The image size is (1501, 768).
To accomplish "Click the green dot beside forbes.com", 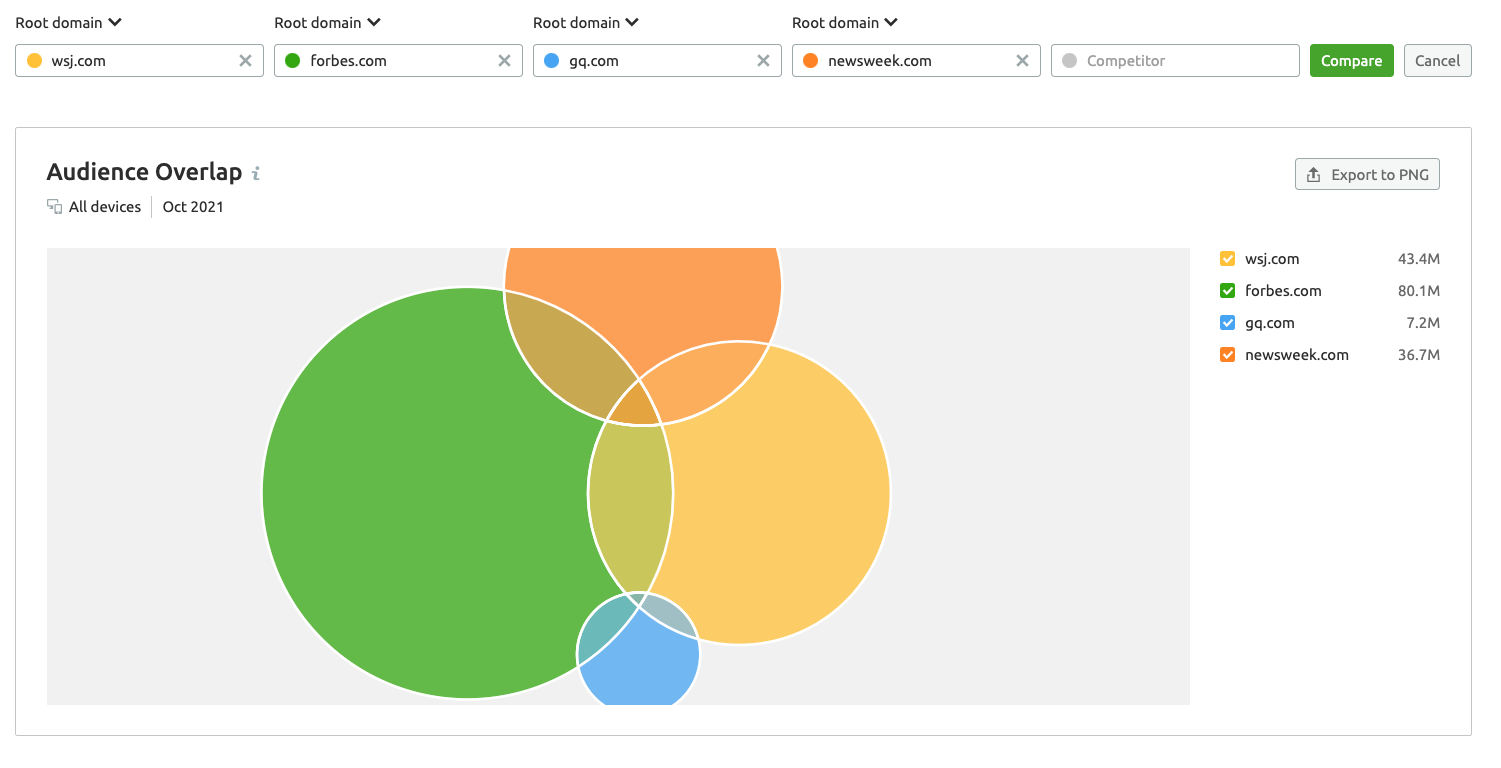I will tap(293, 61).
